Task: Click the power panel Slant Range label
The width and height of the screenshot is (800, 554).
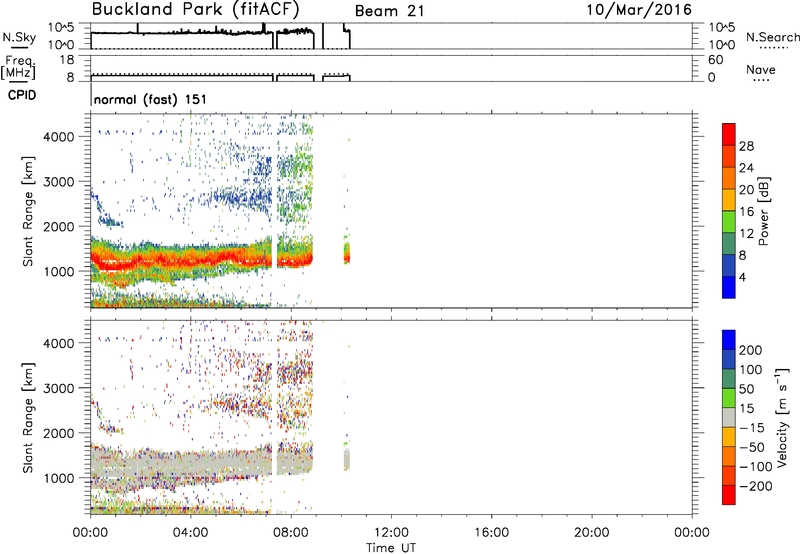Action: coord(28,211)
